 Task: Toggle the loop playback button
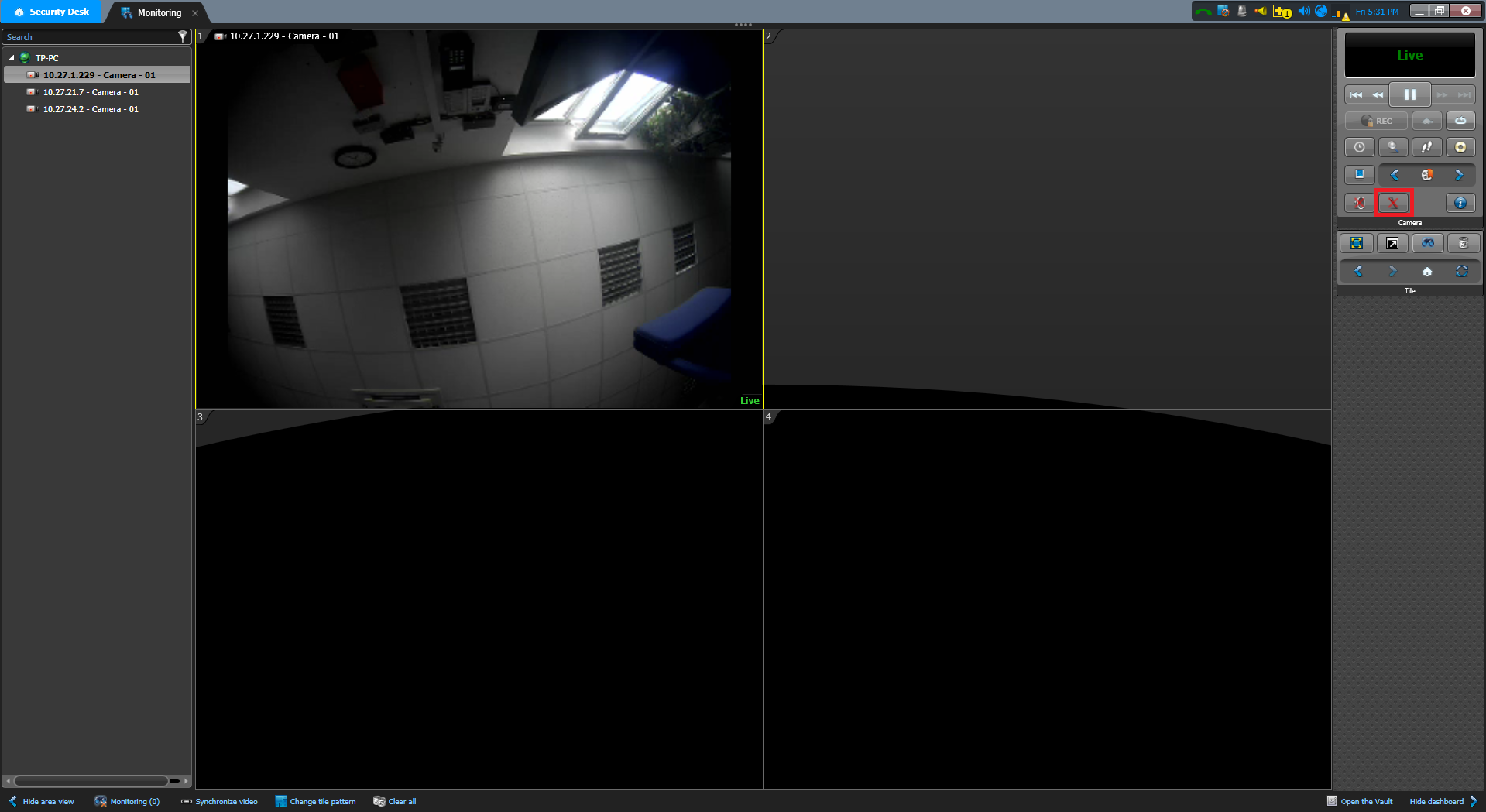(x=1460, y=121)
